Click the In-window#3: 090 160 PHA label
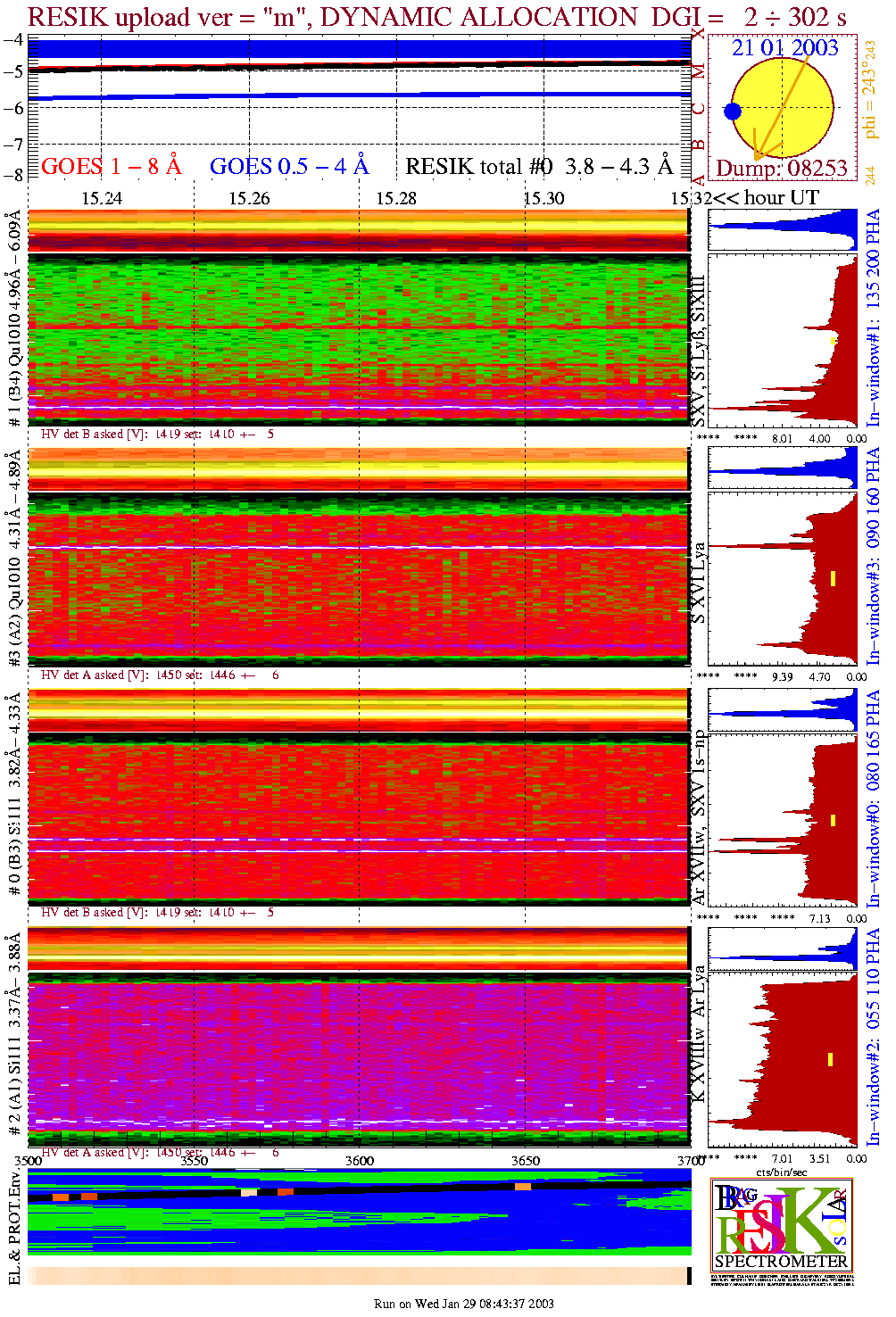 874,555
